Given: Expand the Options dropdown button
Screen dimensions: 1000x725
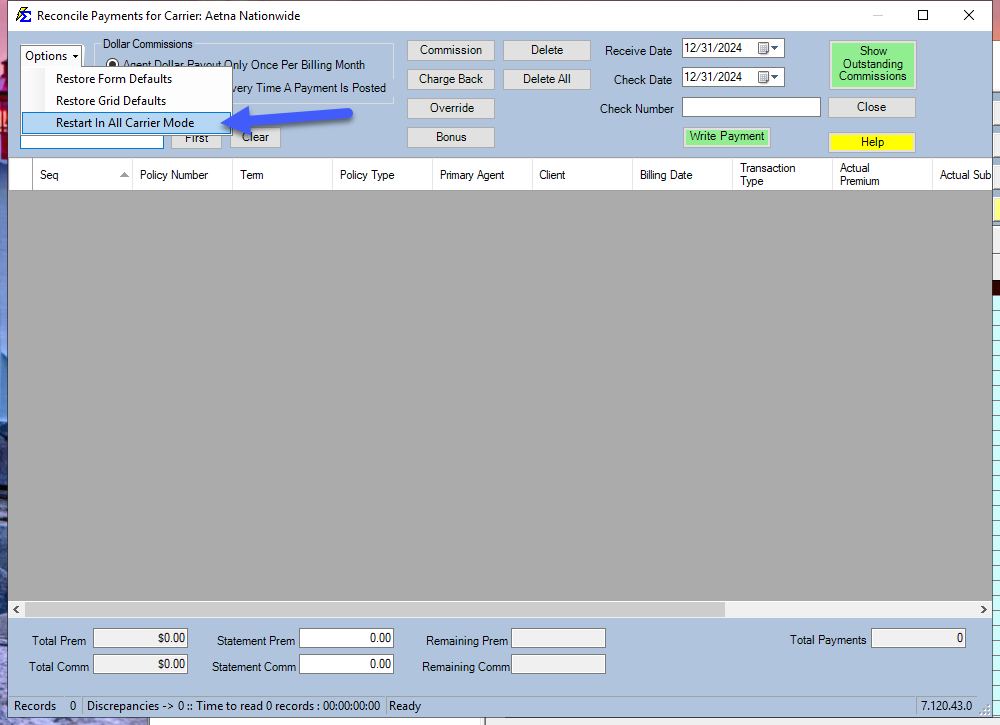Looking at the screenshot, I should click(51, 56).
